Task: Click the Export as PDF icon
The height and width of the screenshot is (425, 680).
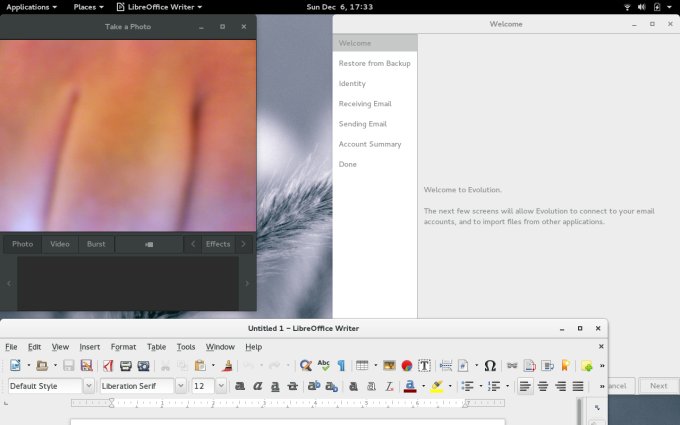Action: click(107, 366)
